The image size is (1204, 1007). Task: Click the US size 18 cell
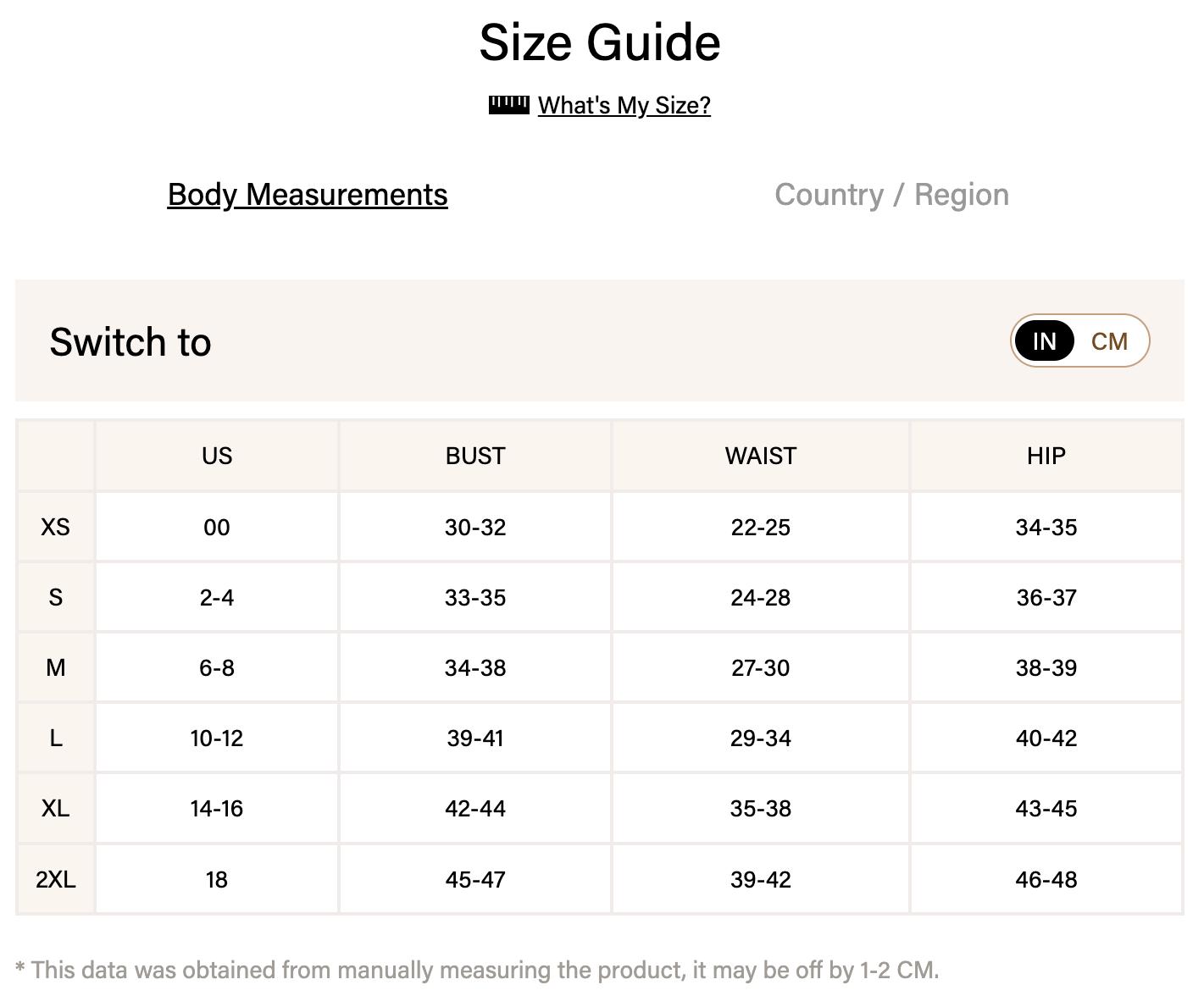[216, 878]
